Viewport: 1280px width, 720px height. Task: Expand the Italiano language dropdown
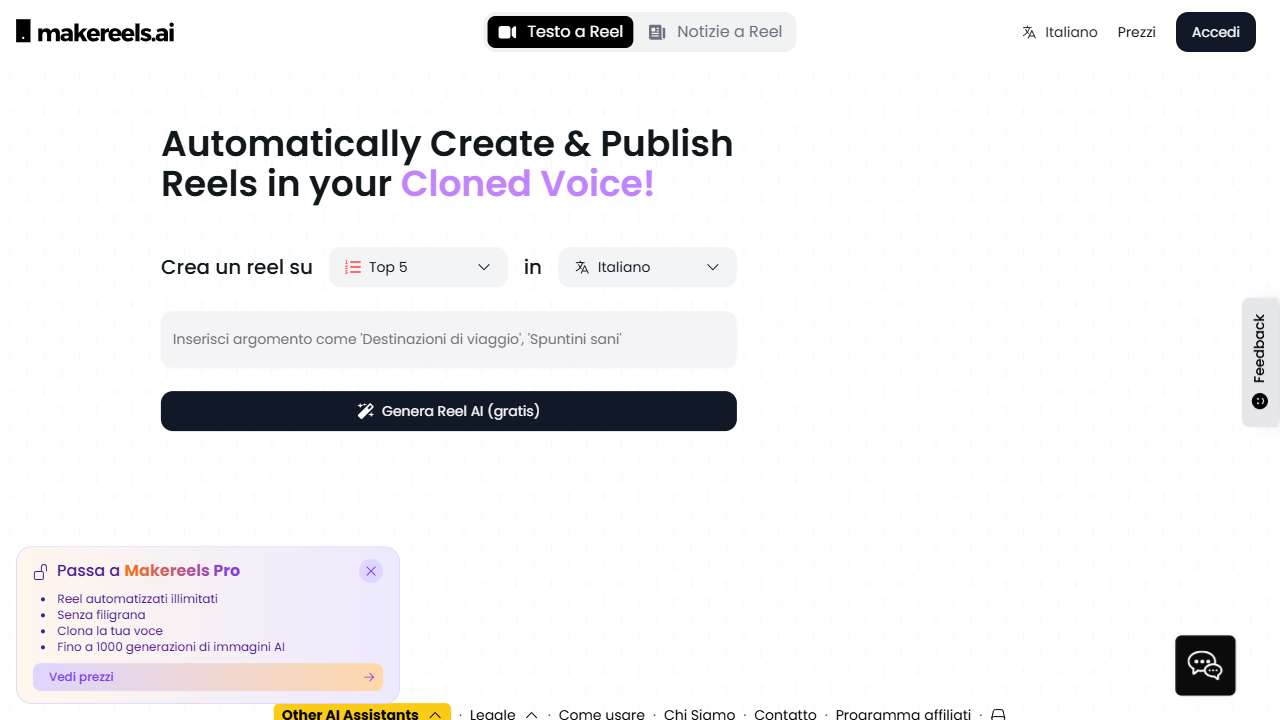[x=647, y=267]
